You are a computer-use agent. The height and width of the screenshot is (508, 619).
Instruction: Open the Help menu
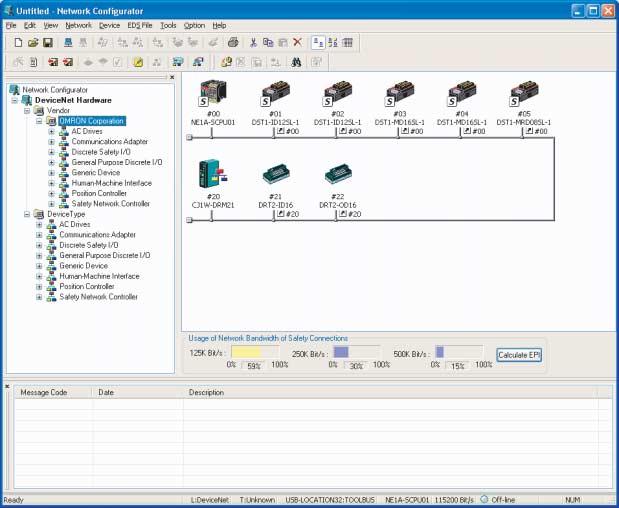pyautogui.click(x=219, y=25)
